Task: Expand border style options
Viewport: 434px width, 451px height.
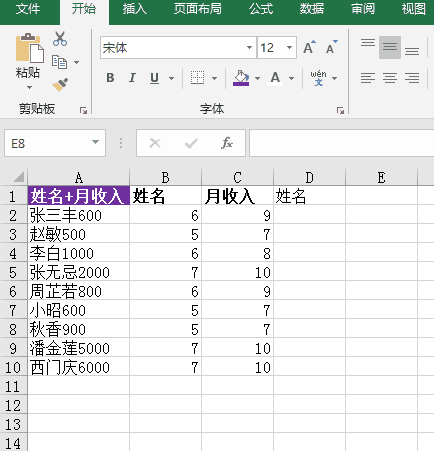Action: [214, 78]
